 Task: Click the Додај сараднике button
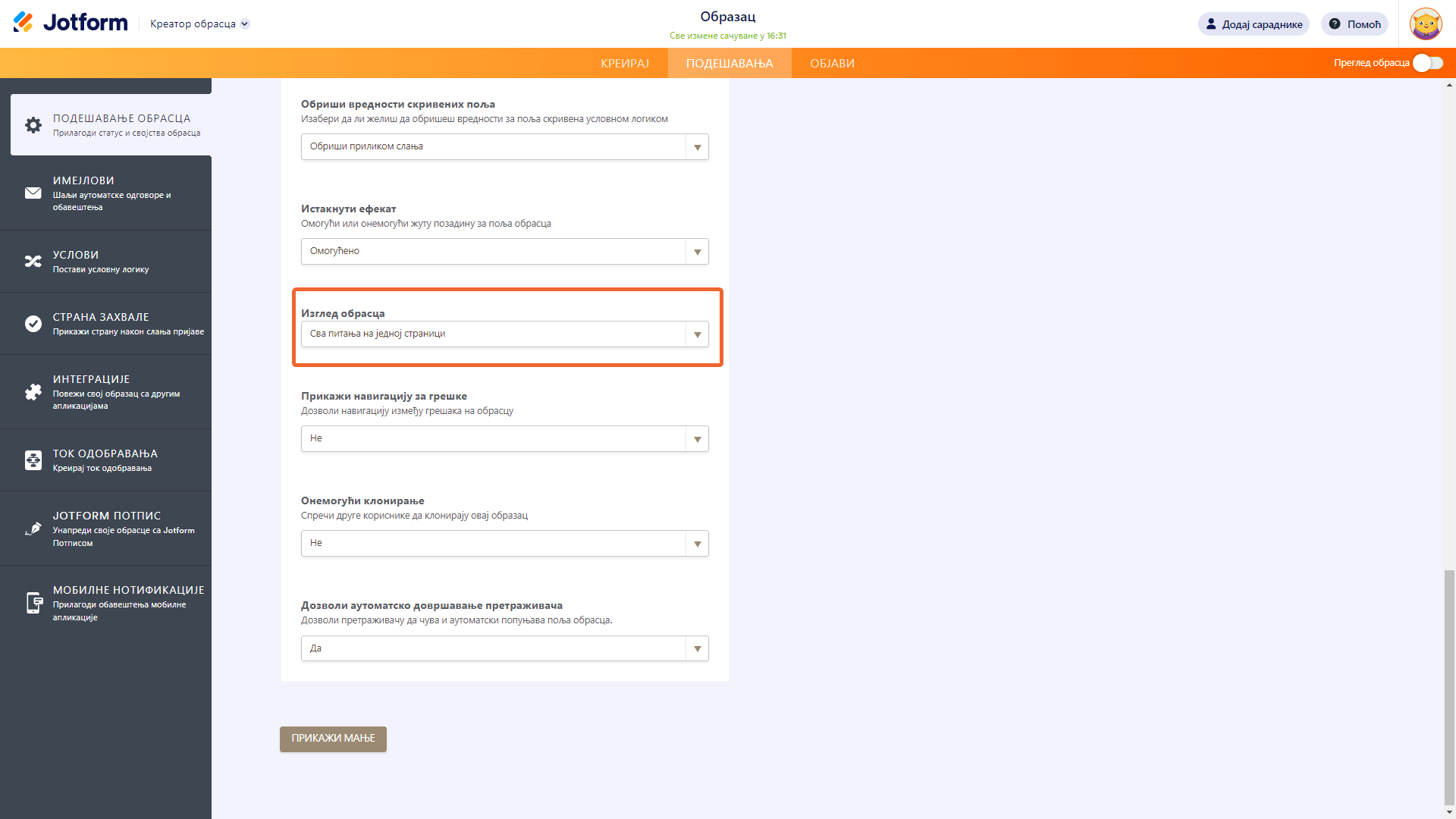(1254, 24)
